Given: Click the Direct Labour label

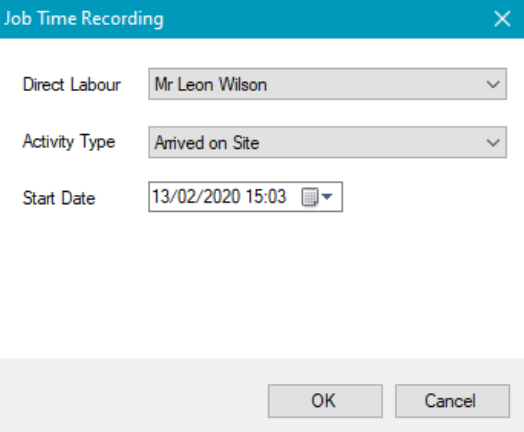Looking at the screenshot, I should (72, 84).
